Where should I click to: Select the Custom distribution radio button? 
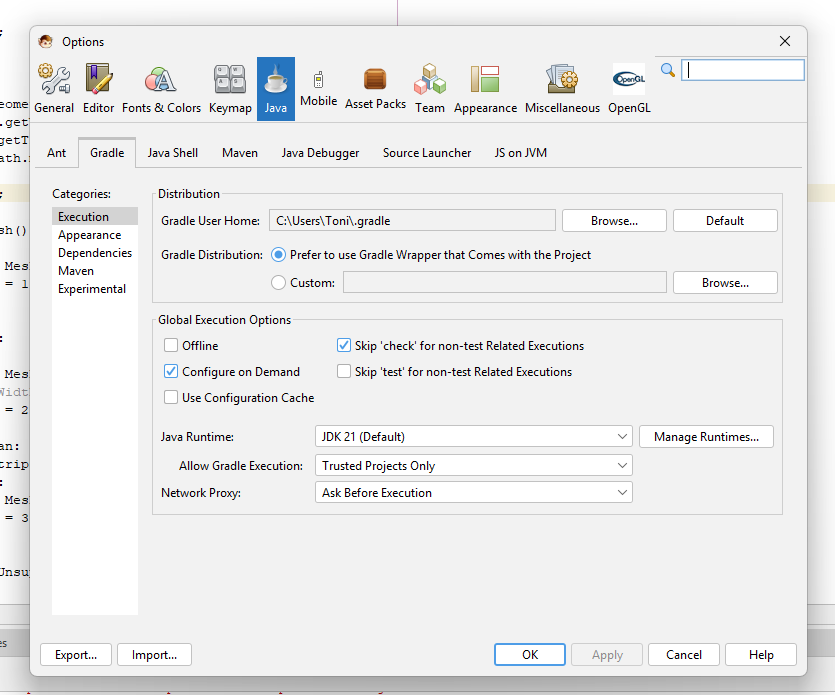[x=279, y=283]
